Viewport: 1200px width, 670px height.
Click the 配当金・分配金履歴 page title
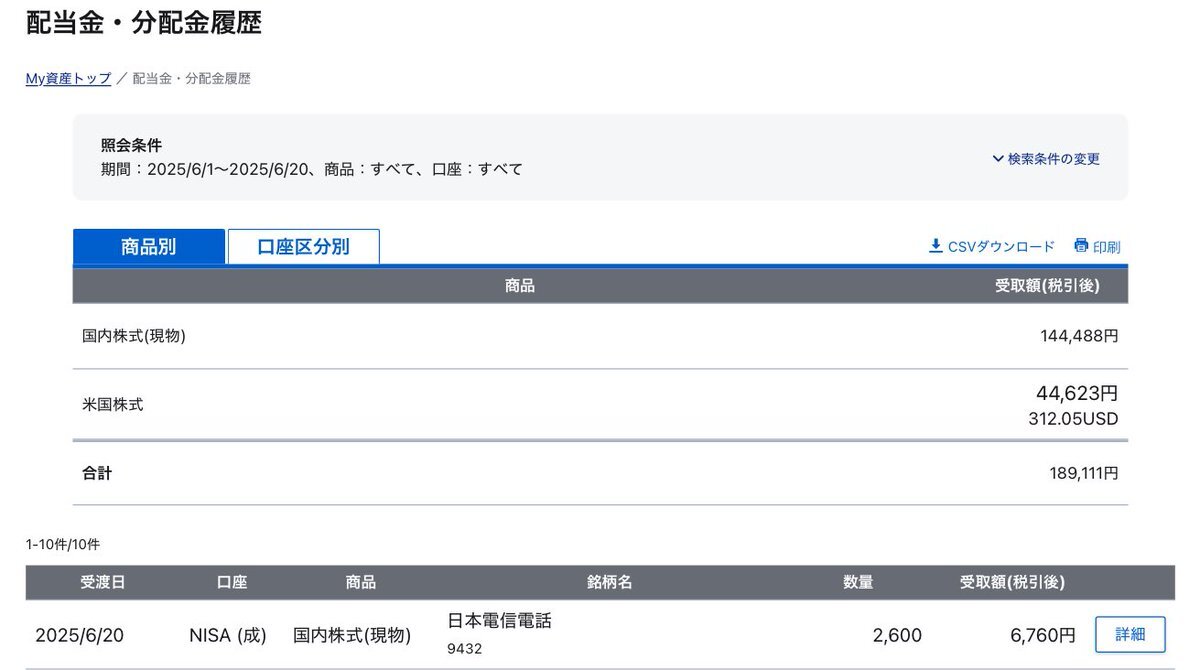click(x=144, y=22)
